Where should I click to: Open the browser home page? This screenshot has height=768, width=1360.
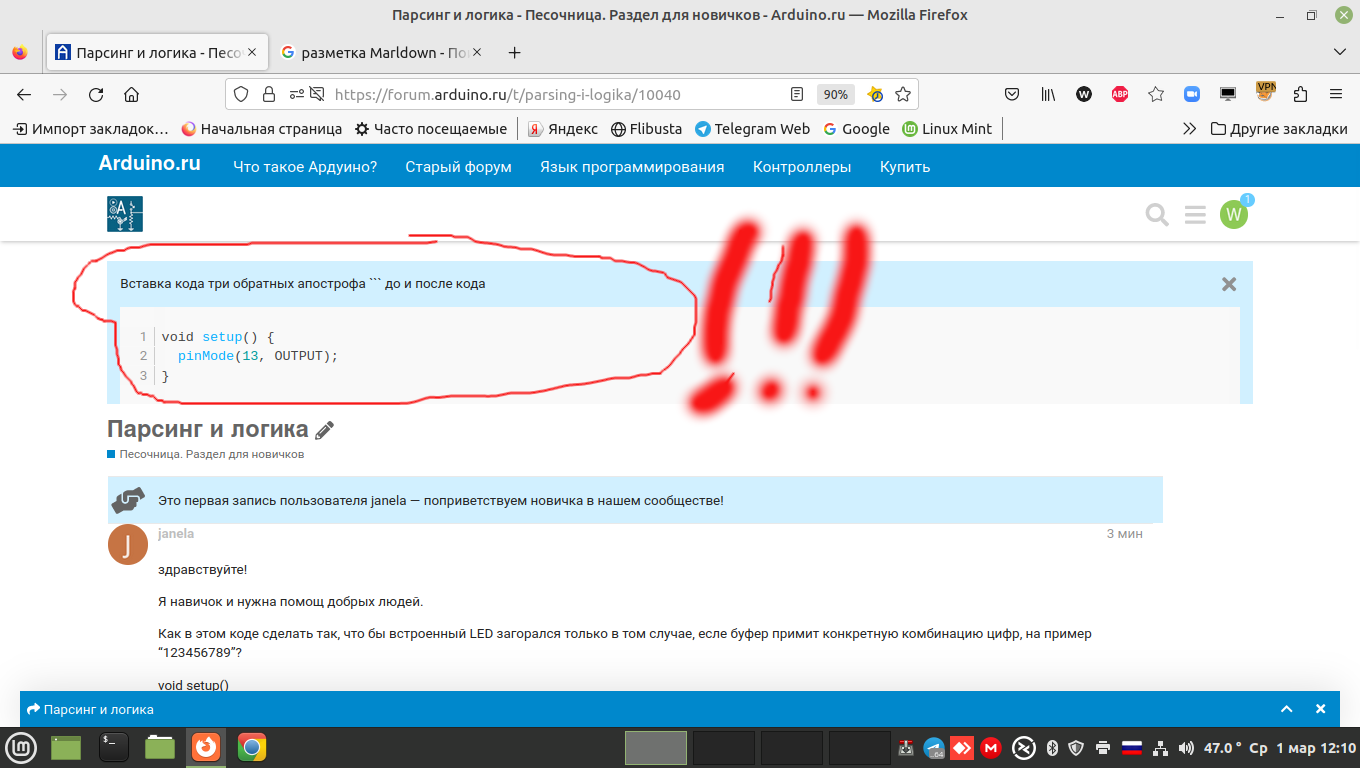[x=131, y=95]
